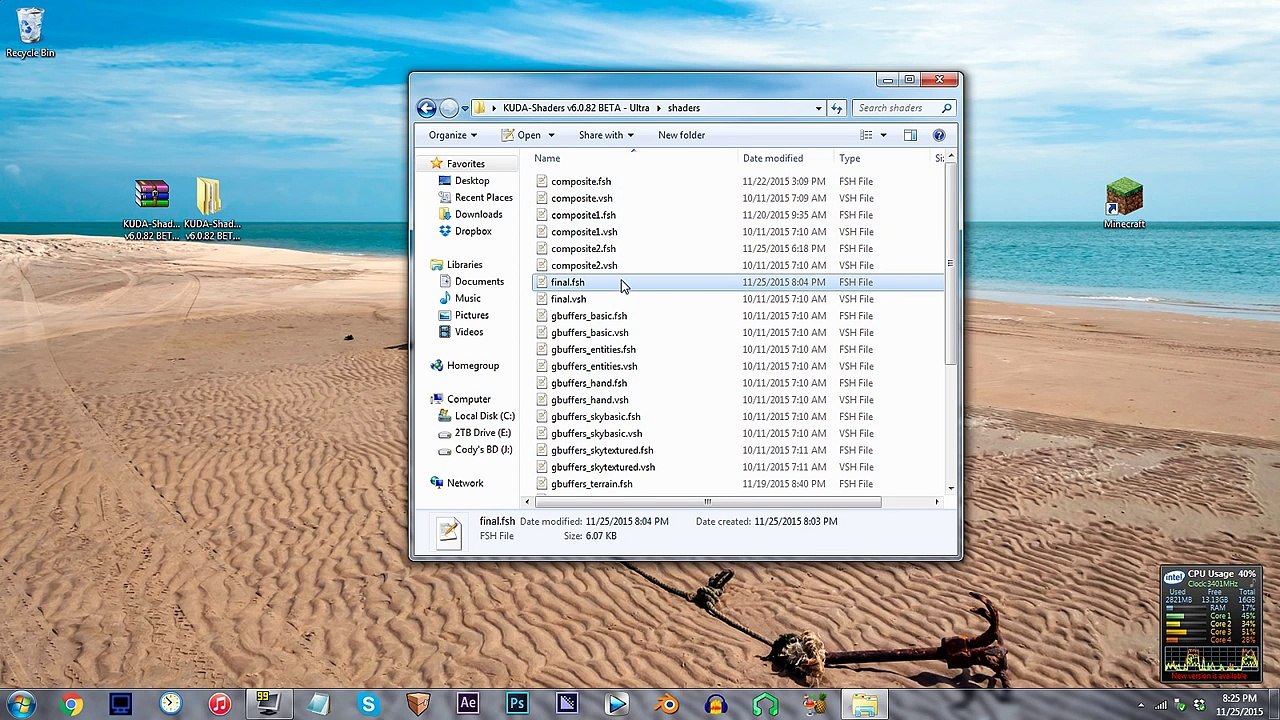Viewport: 1280px width, 720px height.
Task: Click New folder button
Action: [681, 135]
